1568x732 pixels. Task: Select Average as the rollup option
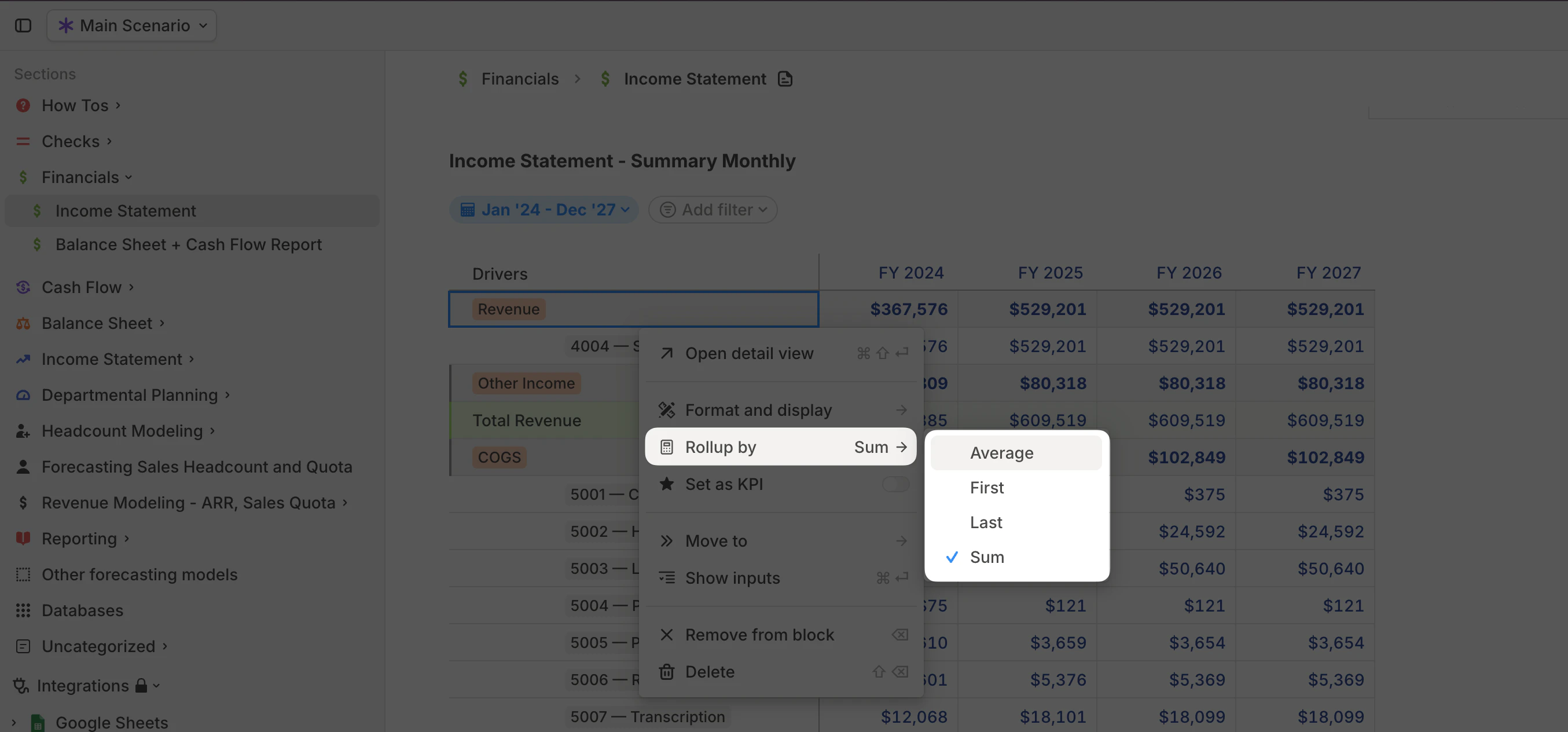click(x=1001, y=452)
